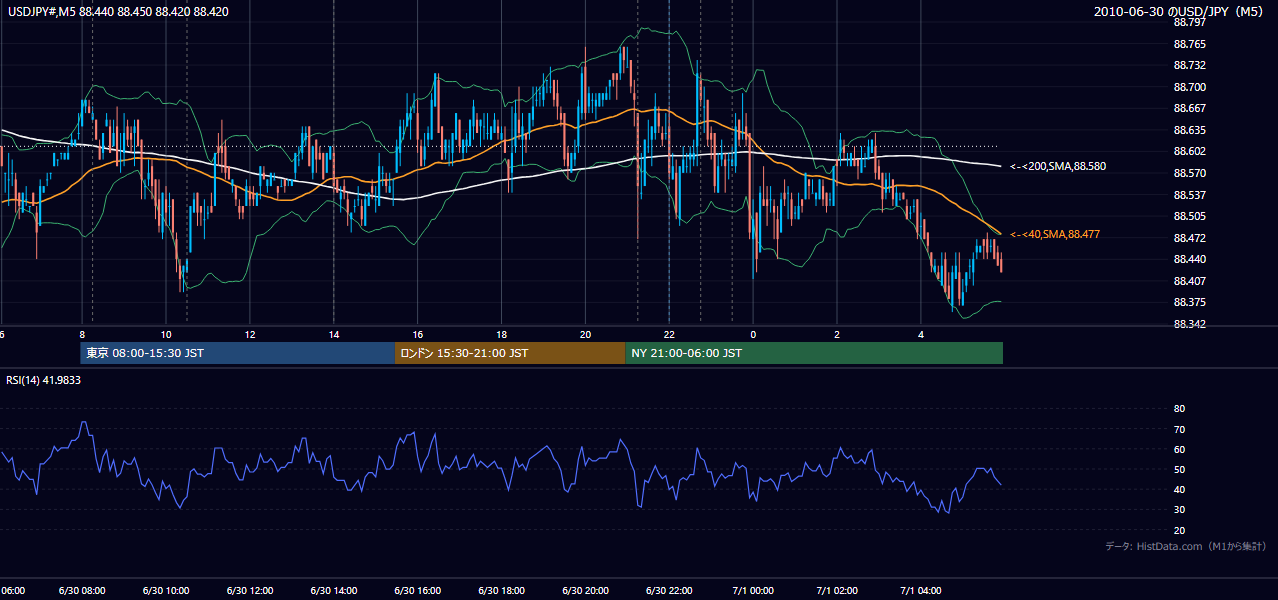The height and width of the screenshot is (600, 1278).
Task: Click price axis value 88.537
Action: (1188, 195)
